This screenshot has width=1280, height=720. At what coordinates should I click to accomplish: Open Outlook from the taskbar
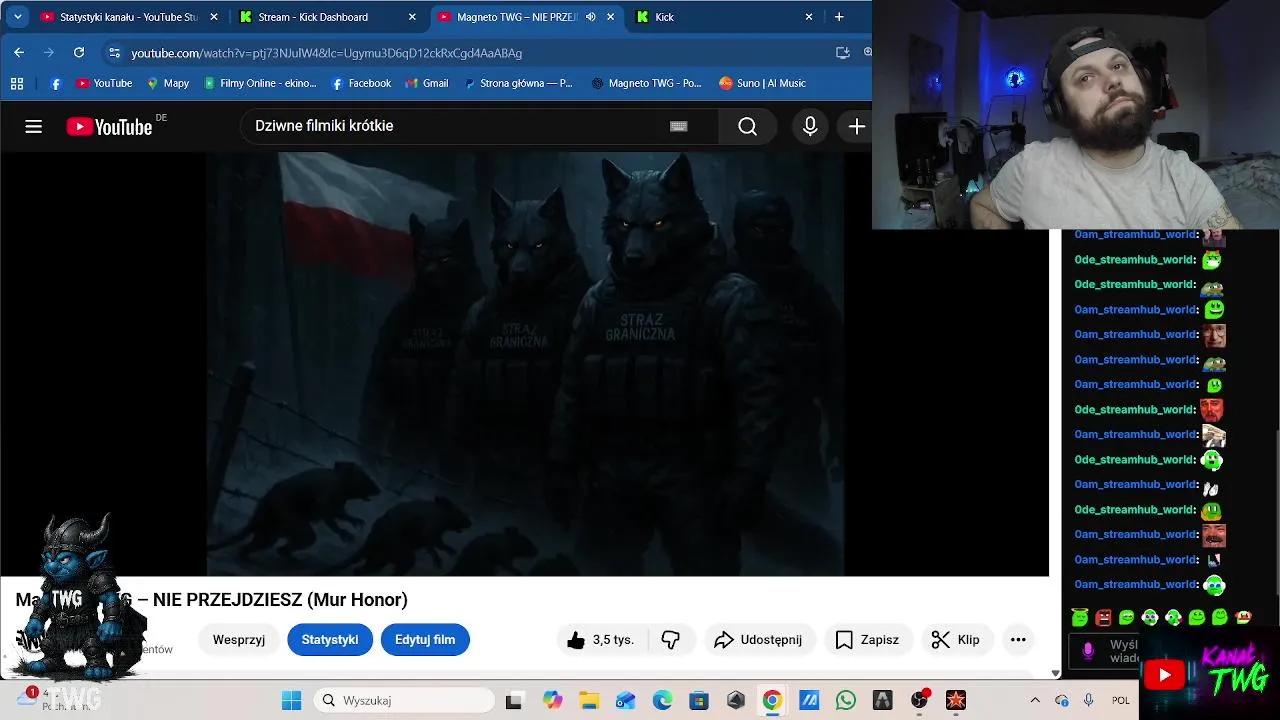(626, 701)
